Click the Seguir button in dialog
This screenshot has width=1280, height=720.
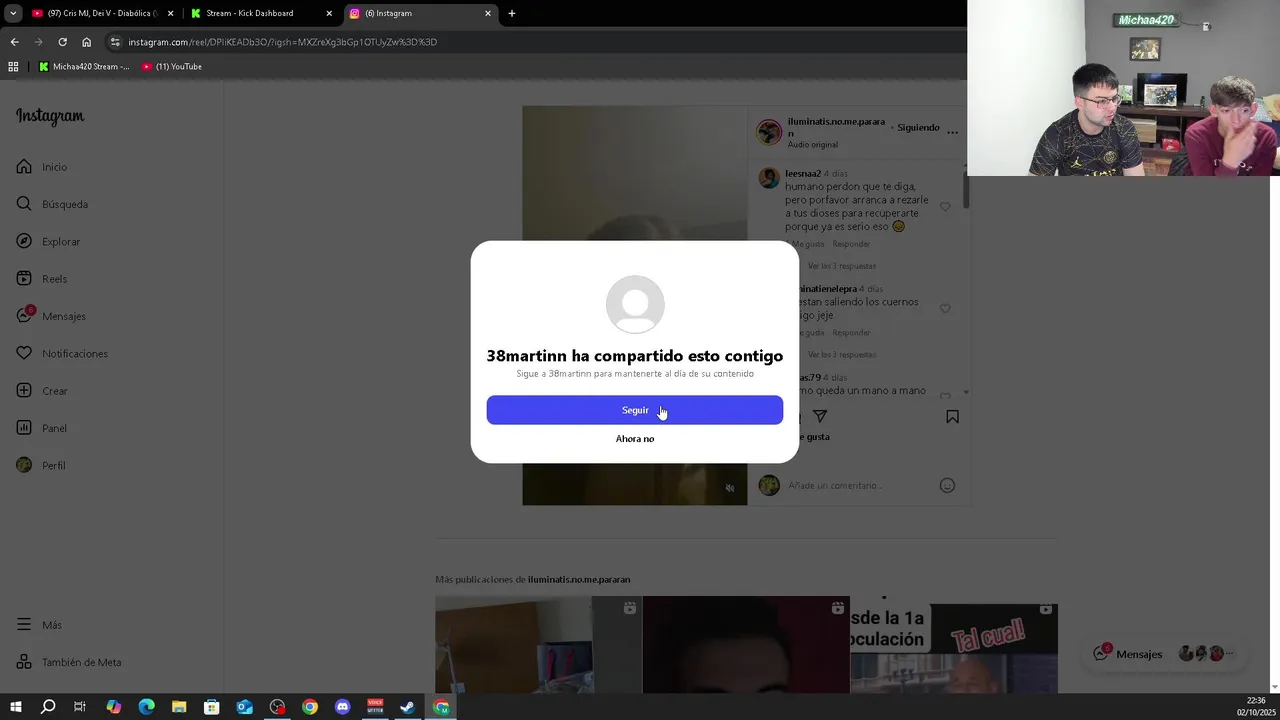[634, 410]
